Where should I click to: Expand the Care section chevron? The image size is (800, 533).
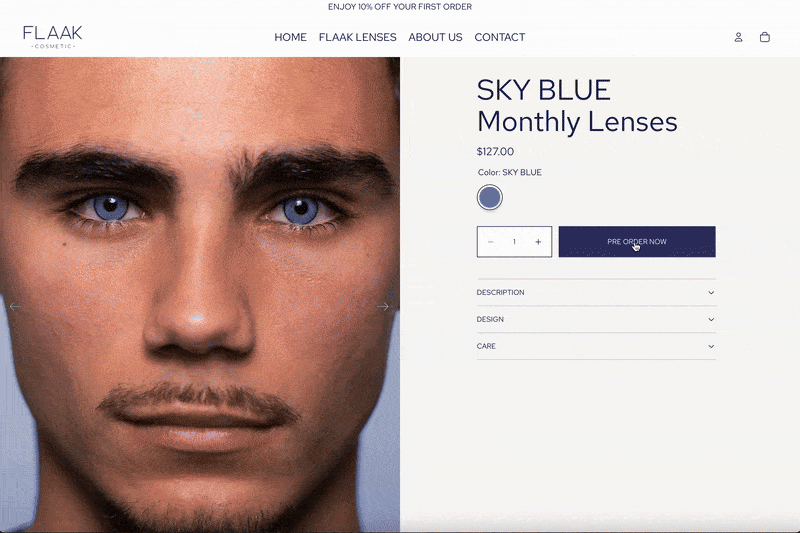tap(711, 346)
